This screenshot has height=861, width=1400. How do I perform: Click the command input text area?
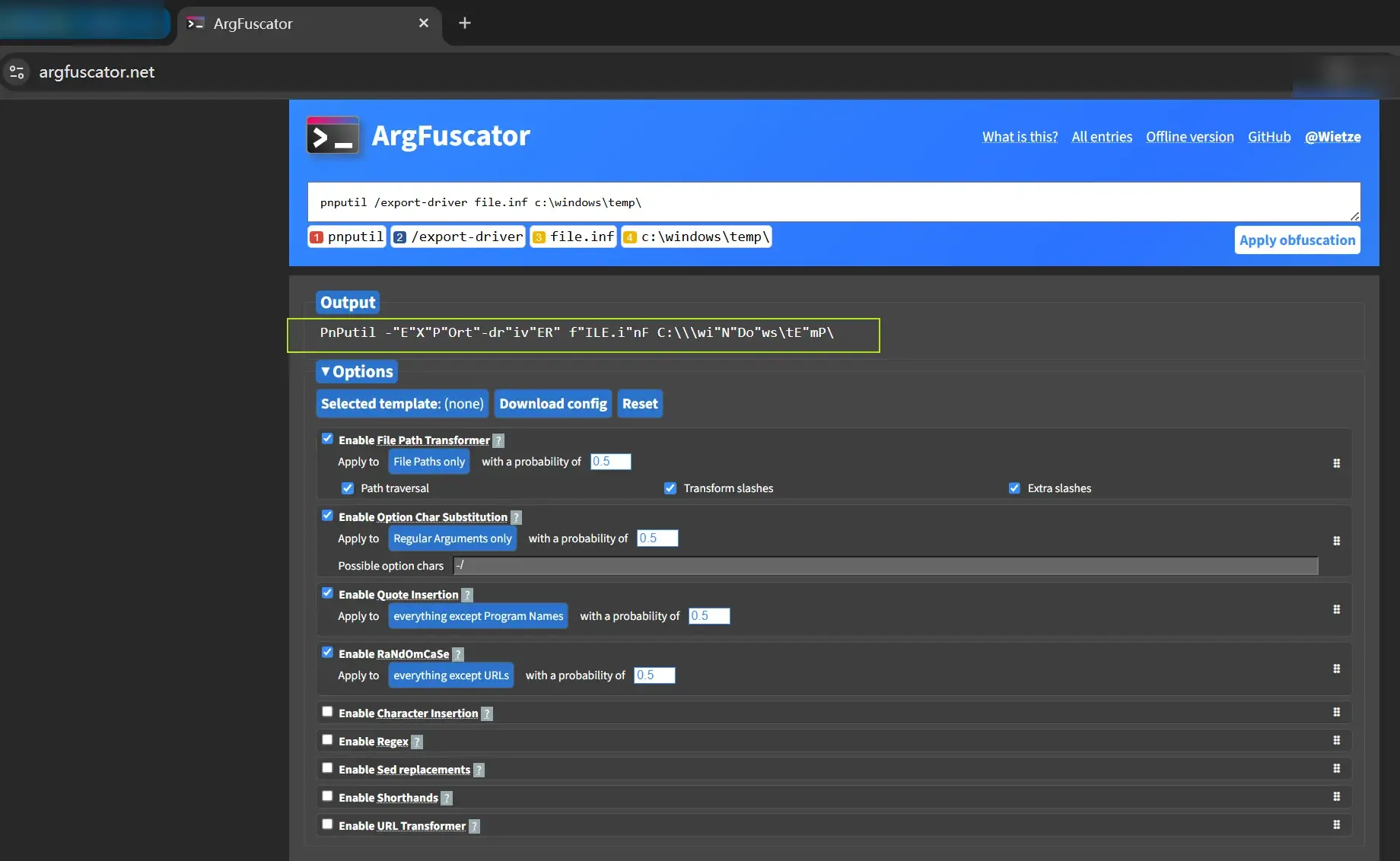[x=834, y=202]
